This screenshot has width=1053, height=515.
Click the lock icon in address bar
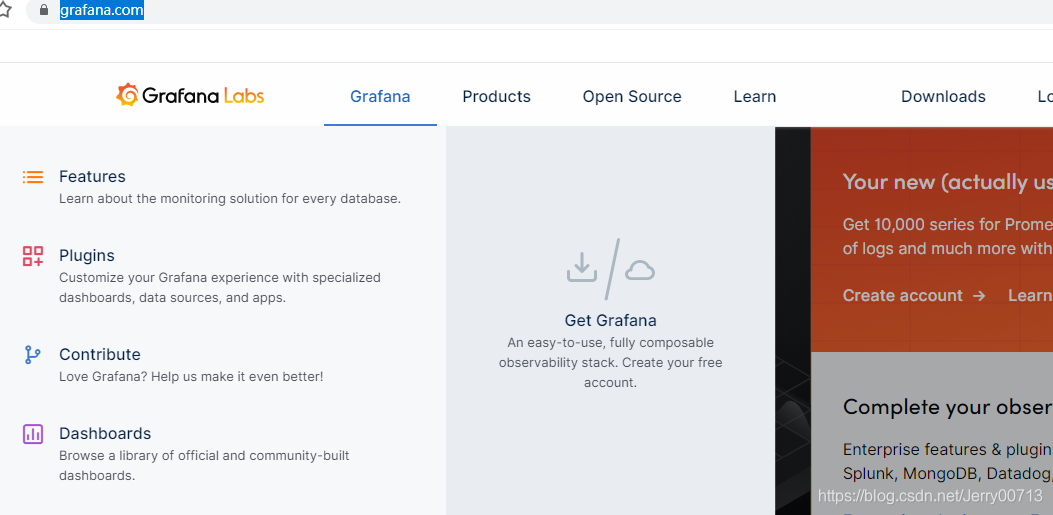coord(44,10)
